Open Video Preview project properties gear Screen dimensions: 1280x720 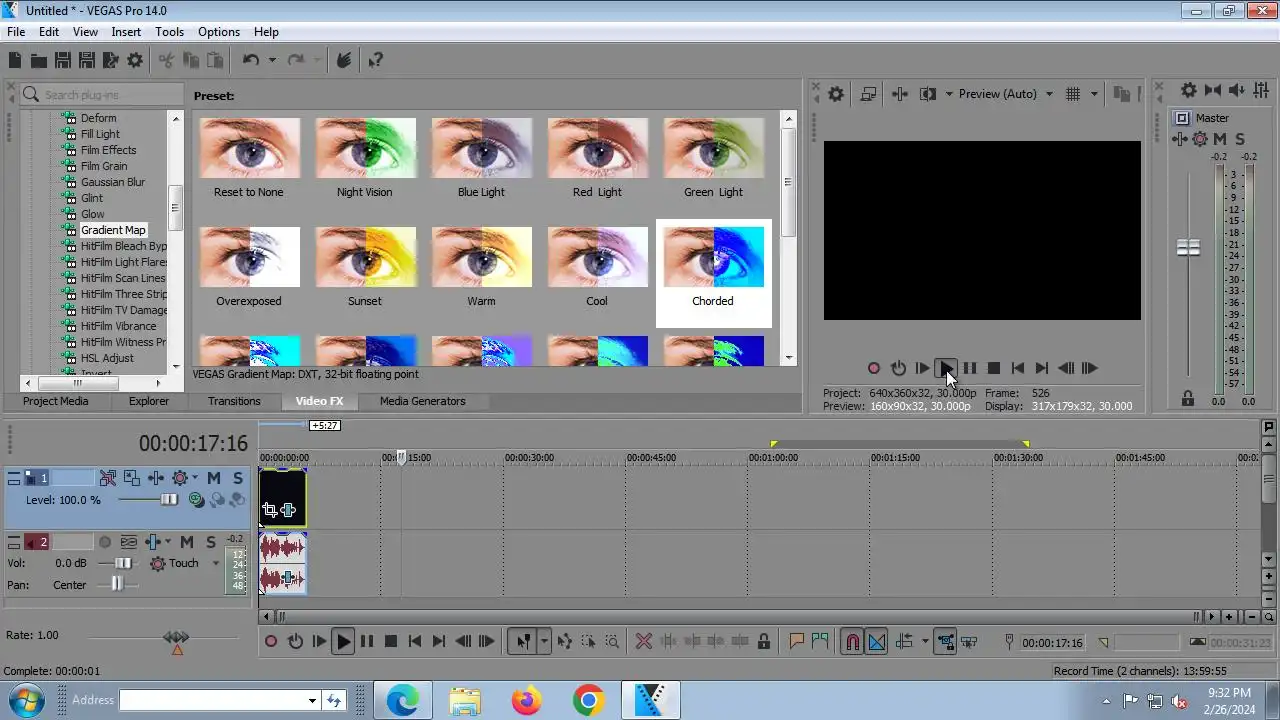pyautogui.click(x=836, y=94)
